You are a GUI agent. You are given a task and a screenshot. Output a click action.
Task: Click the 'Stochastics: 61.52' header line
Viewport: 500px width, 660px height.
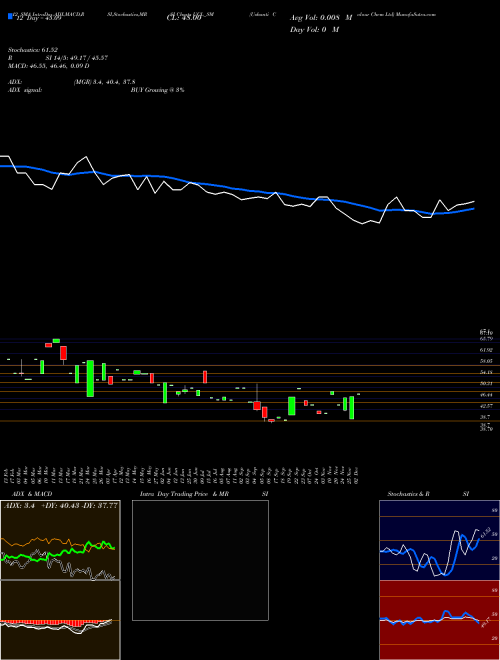(32, 50)
